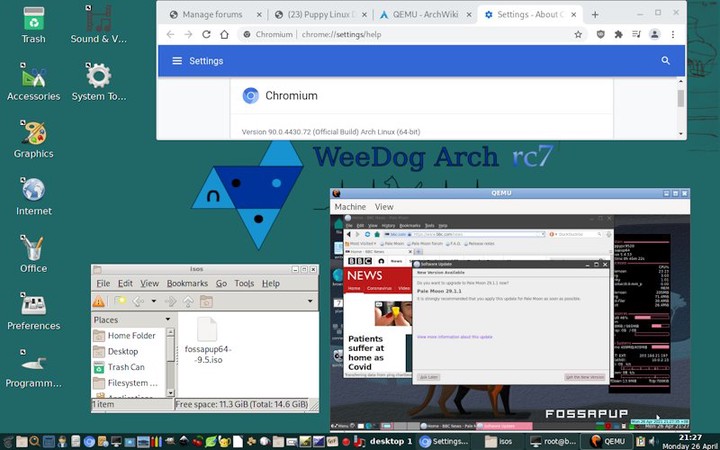Click the 'desktop 1' pager label
Viewport: 720px width, 450px height.
pos(391,441)
